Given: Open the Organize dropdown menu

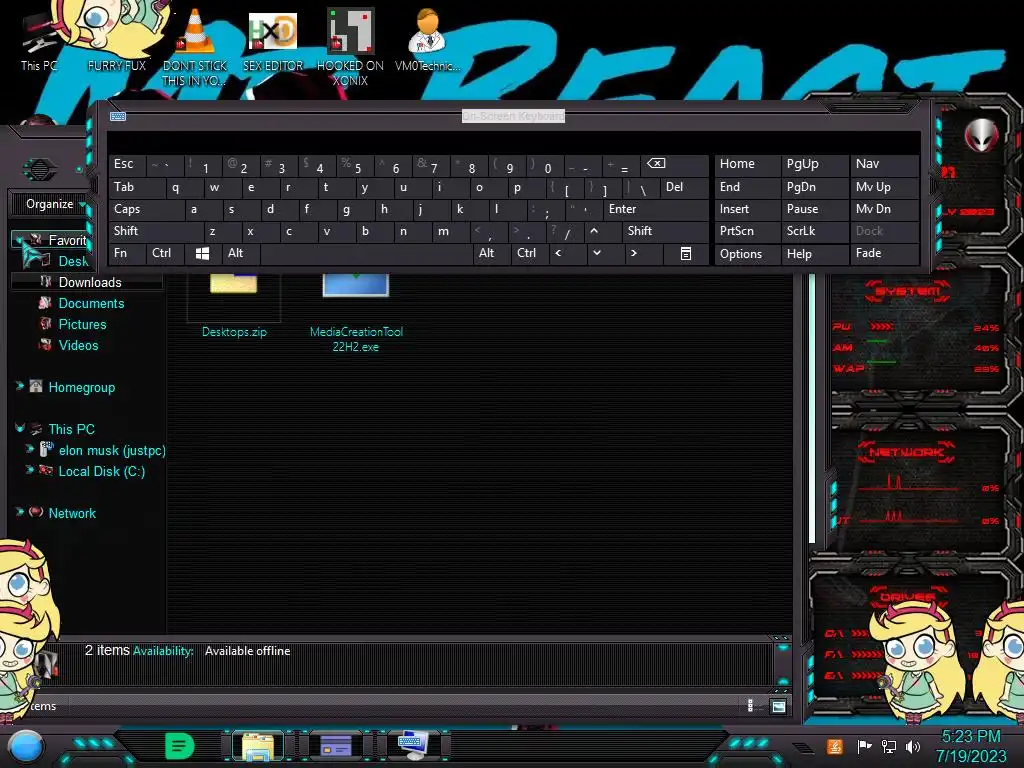Looking at the screenshot, I should 56,204.
